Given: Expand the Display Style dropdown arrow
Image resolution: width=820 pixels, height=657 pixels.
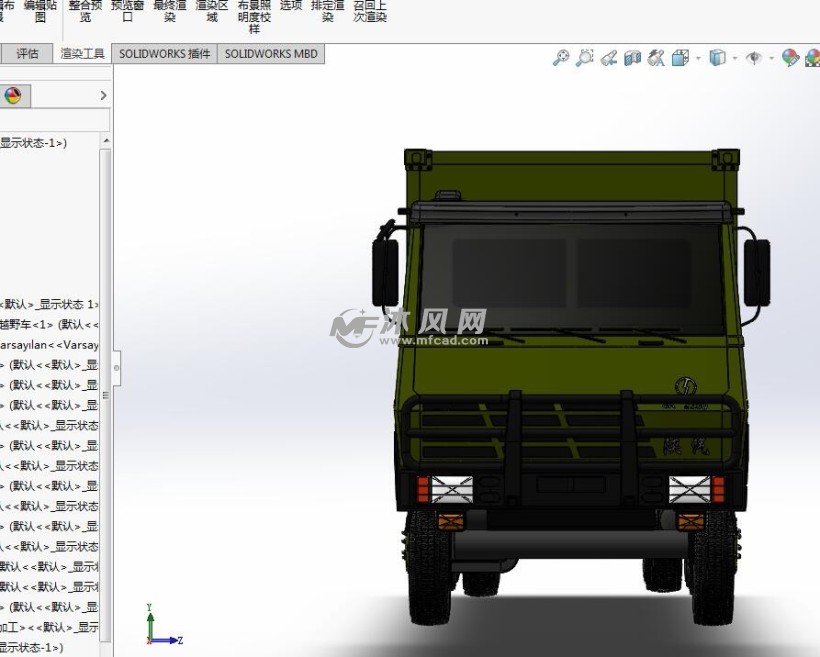Looking at the screenshot, I should tap(734, 59).
